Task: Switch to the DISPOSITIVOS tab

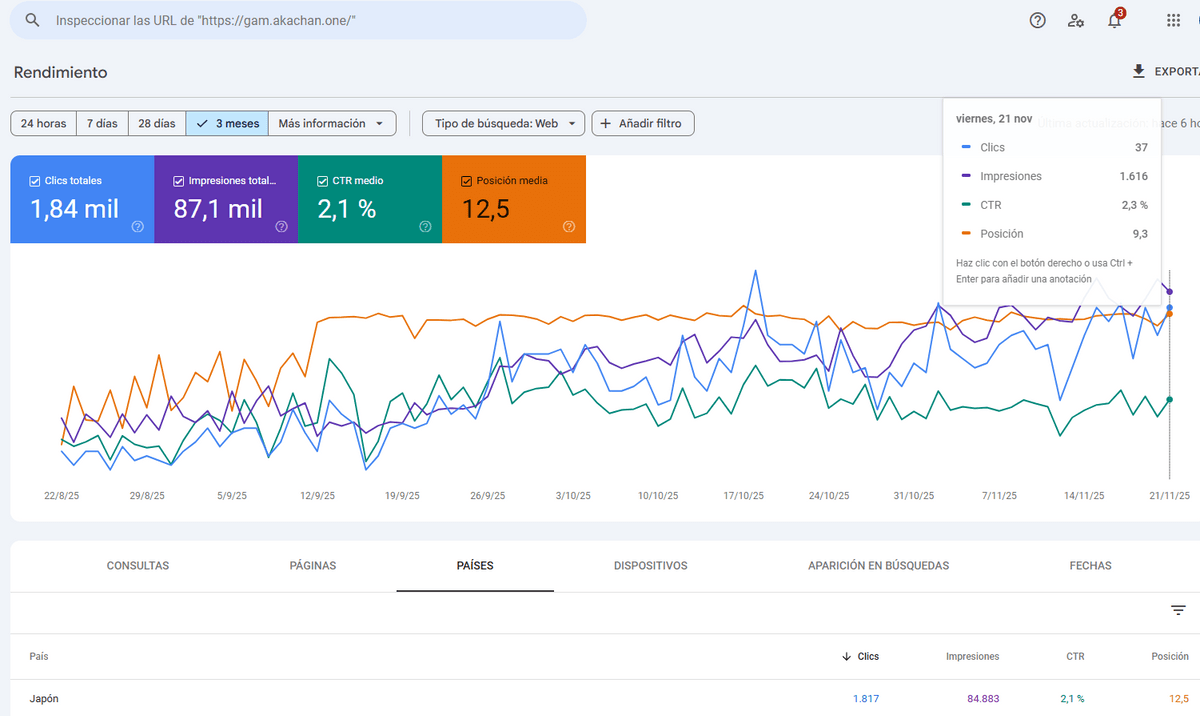Action: [650, 566]
